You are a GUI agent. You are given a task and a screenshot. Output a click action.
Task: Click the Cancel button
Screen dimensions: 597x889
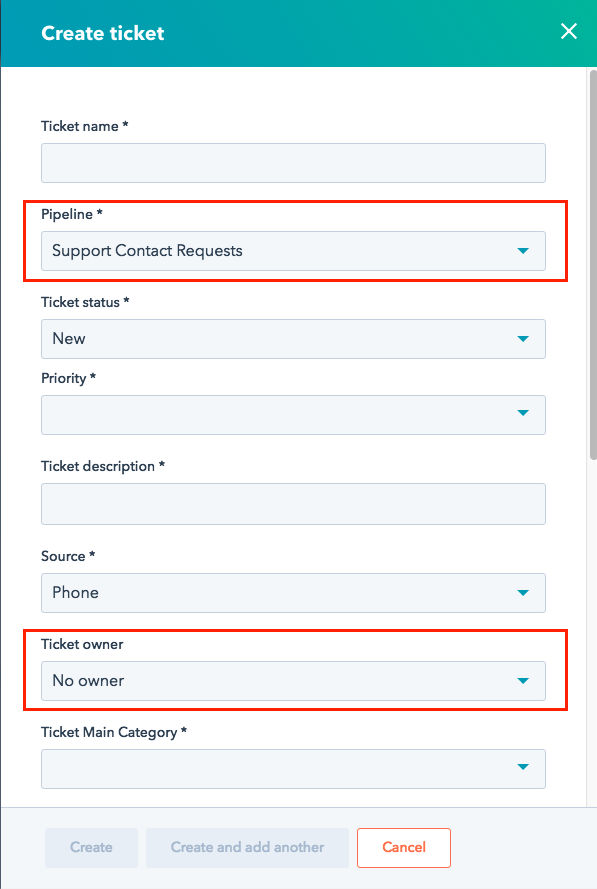404,847
